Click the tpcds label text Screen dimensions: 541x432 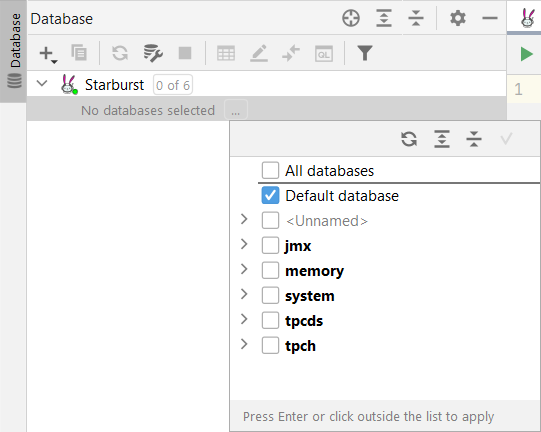304,321
